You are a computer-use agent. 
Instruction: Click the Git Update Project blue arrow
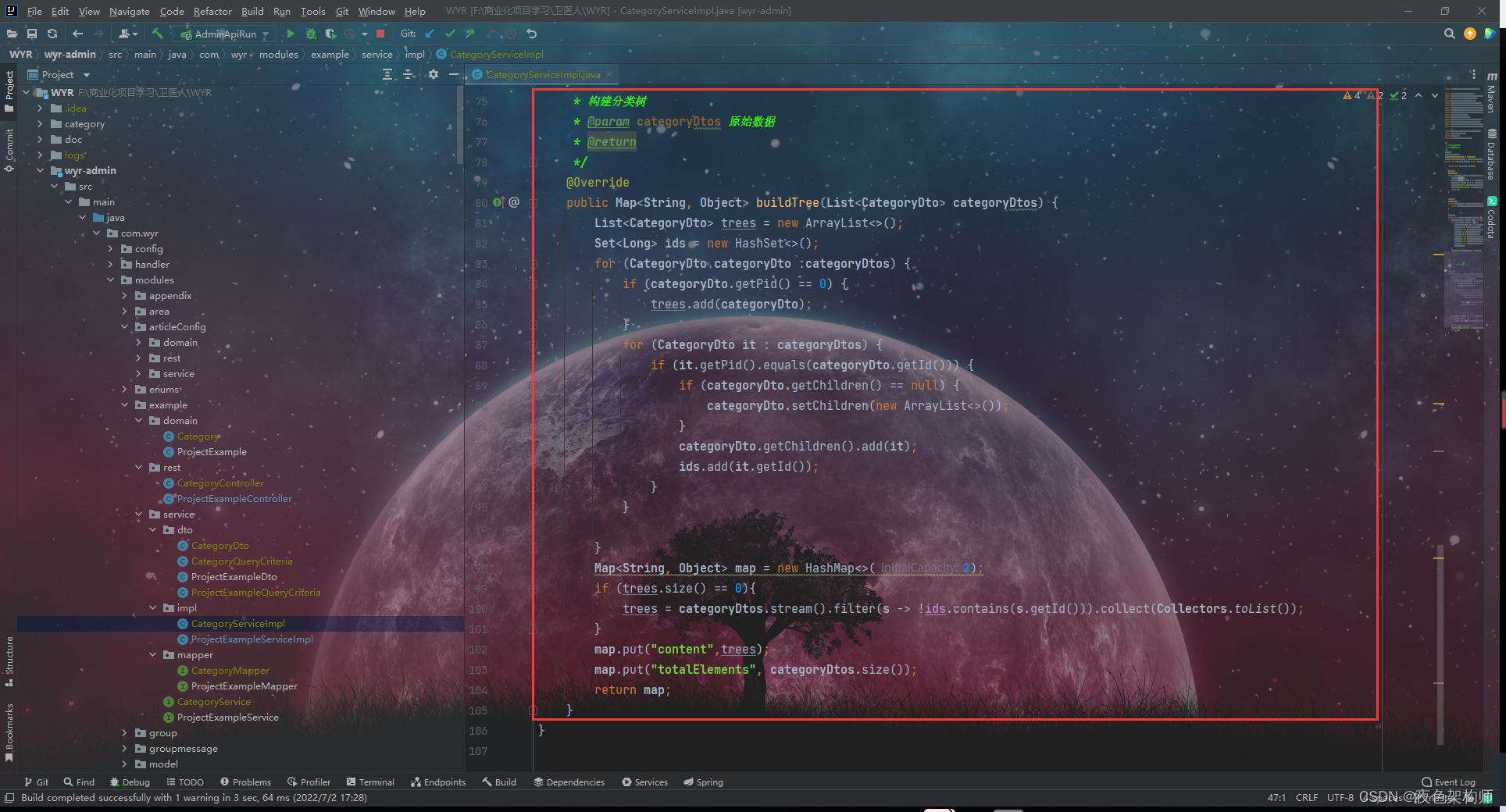(430, 34)
